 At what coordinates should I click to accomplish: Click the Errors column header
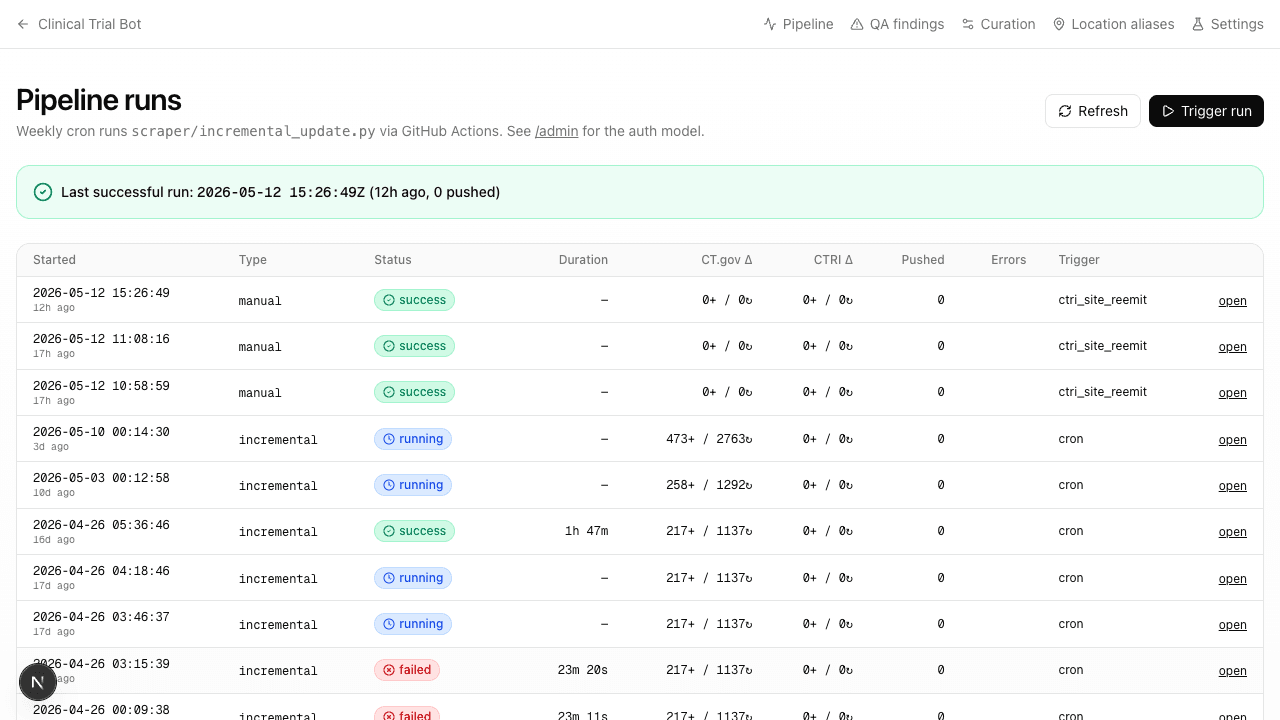pos(1009,260)
